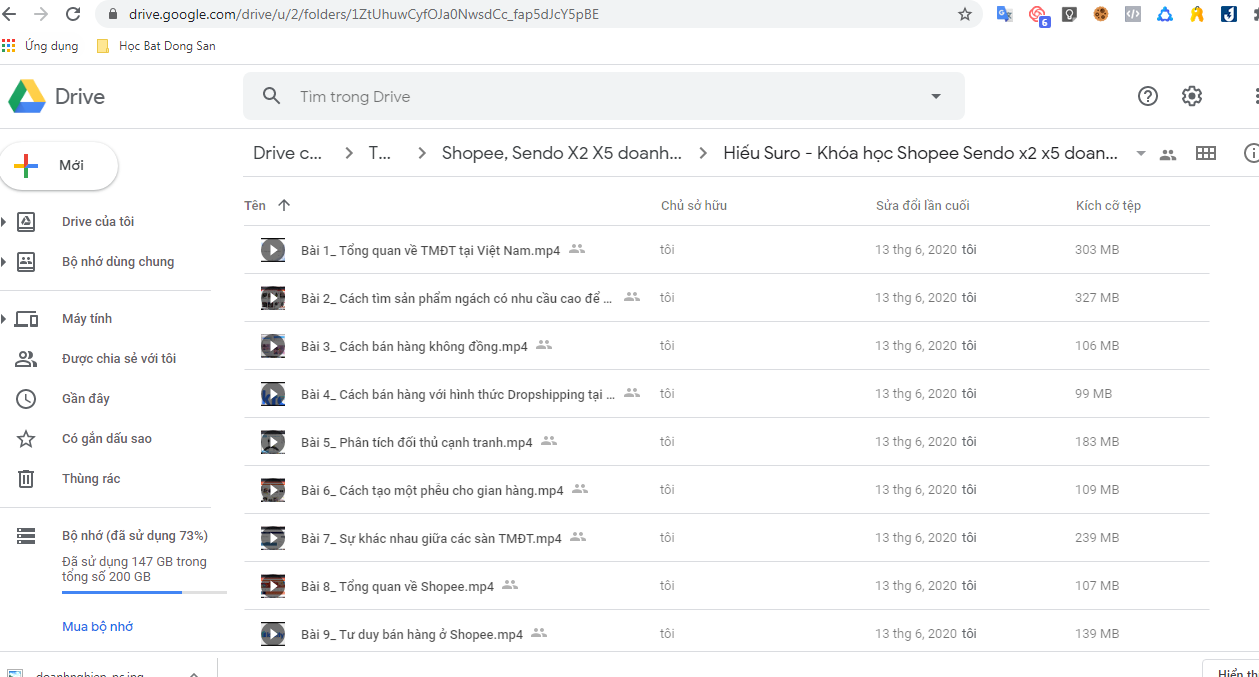Click the 303 MB size cell
Viewport: 1259px width, 677px height.
pos(1097,250)
